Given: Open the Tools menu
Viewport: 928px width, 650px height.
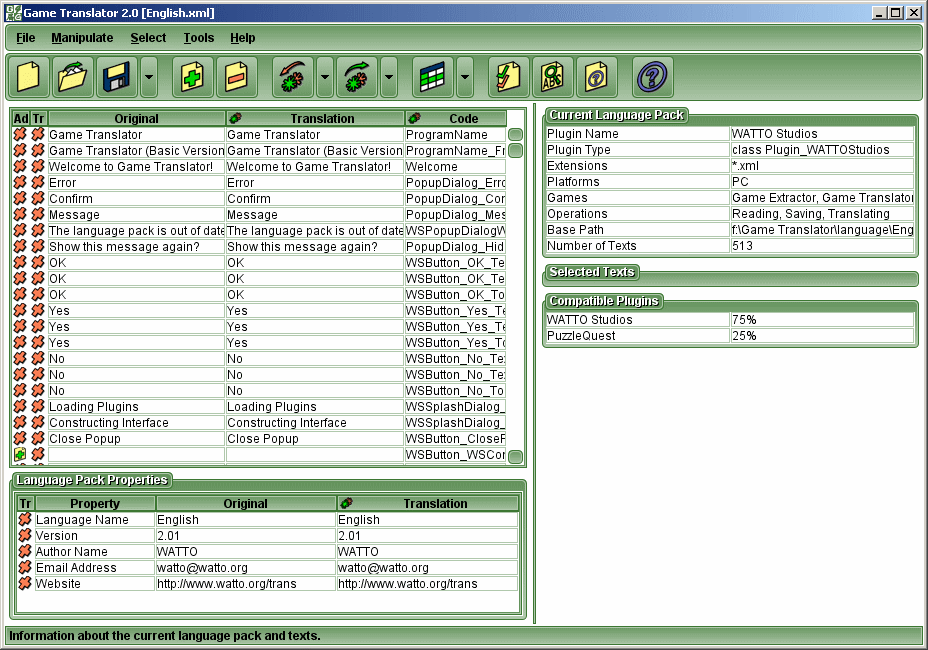Looking at the screenshot, I should [198, 38].
